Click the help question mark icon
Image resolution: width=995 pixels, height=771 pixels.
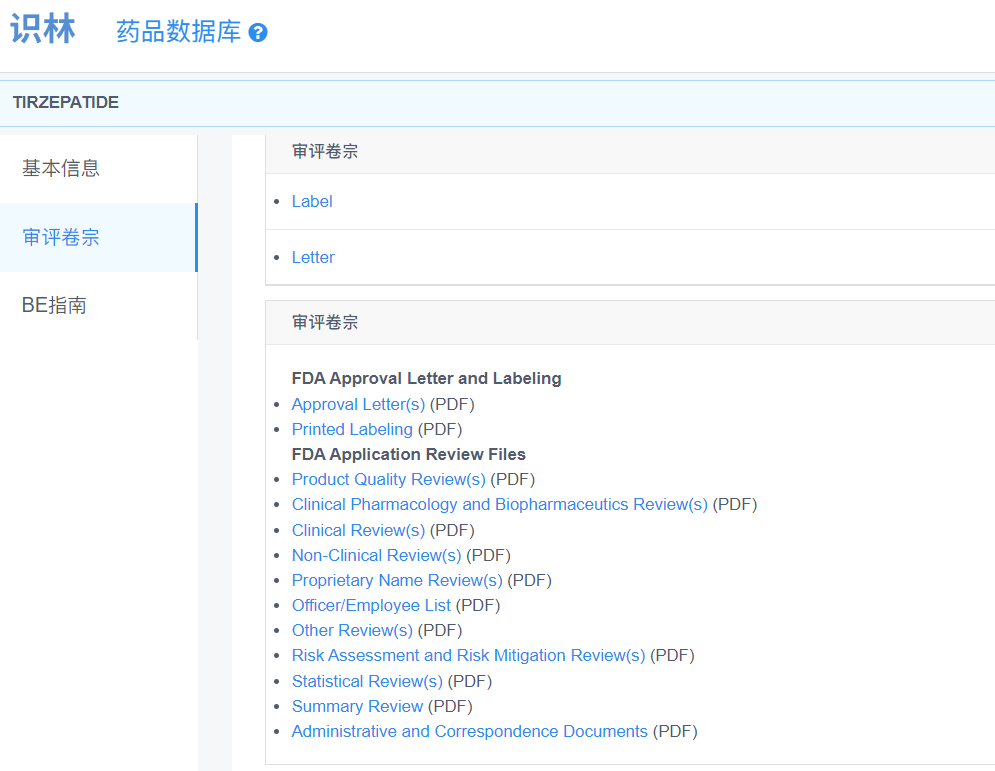coord(258,33)
